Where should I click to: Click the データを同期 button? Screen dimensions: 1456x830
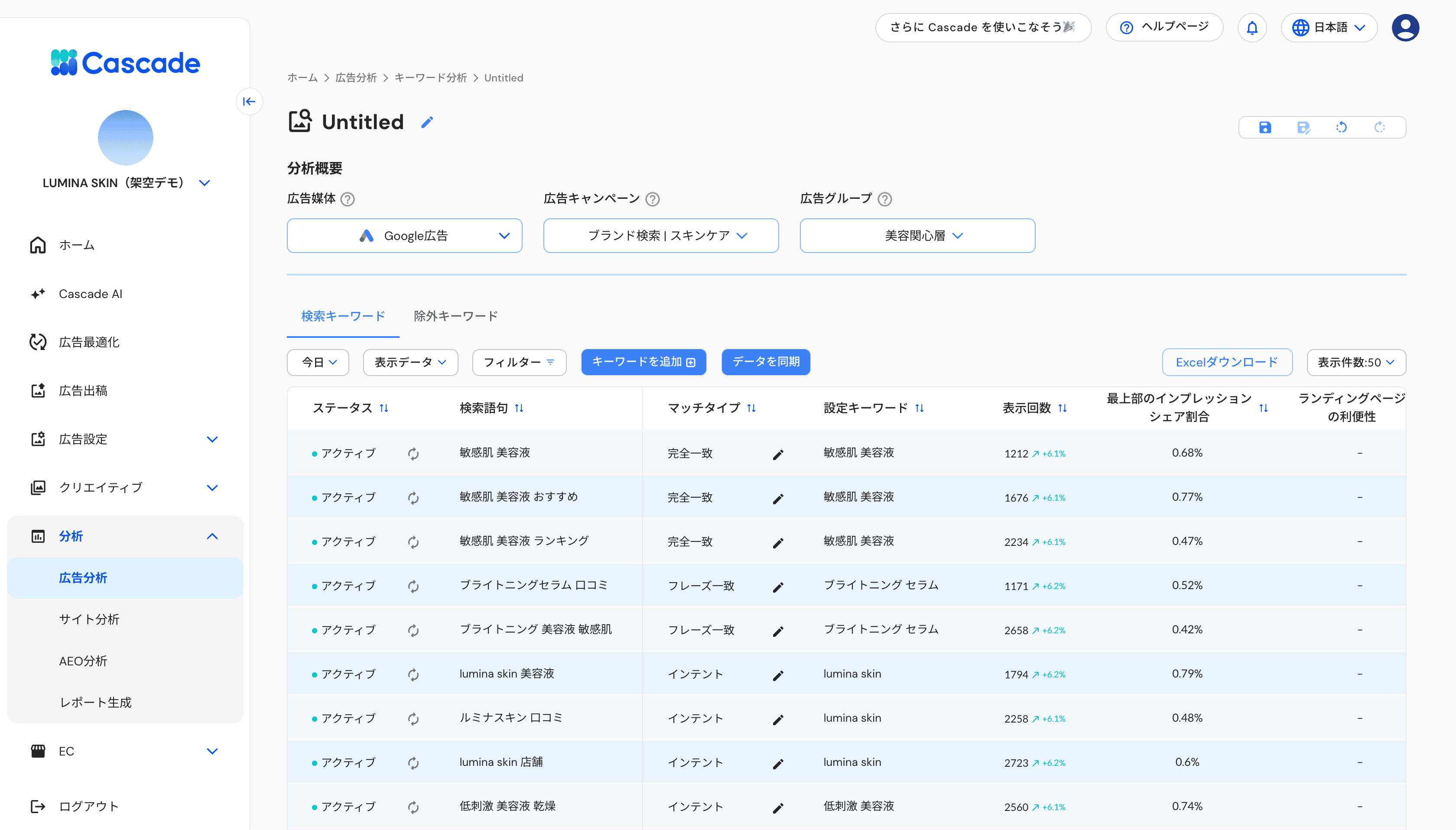tap(765, 362)
